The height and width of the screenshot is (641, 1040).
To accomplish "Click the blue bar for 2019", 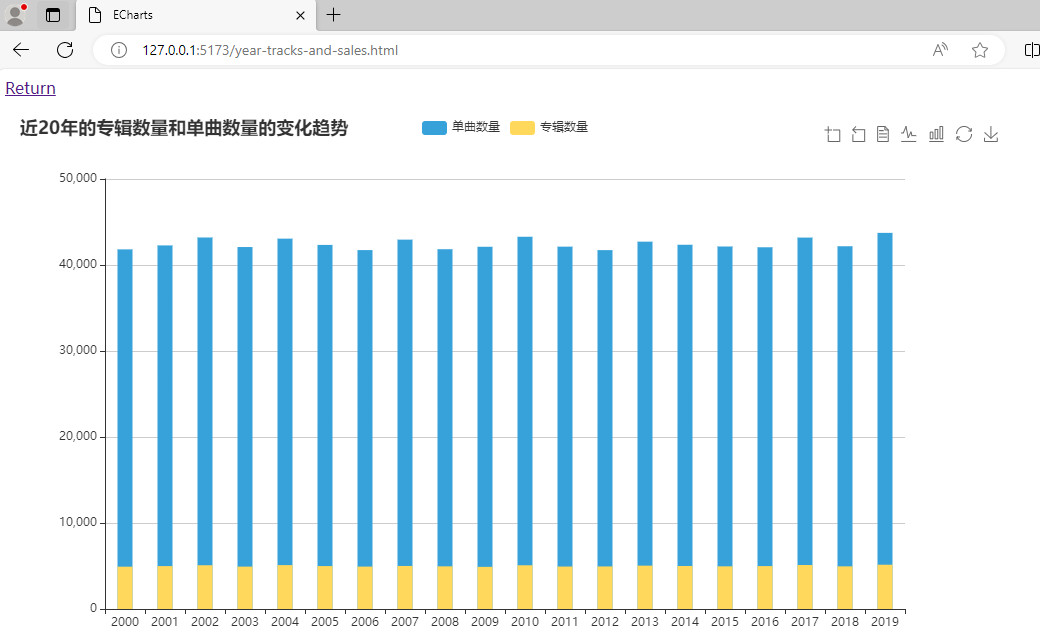I will point(885,400).
